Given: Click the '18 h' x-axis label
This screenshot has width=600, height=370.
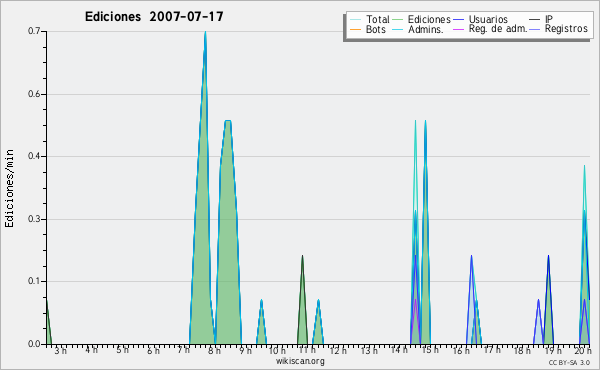Looking at the screenshot, I should point(523,351).
